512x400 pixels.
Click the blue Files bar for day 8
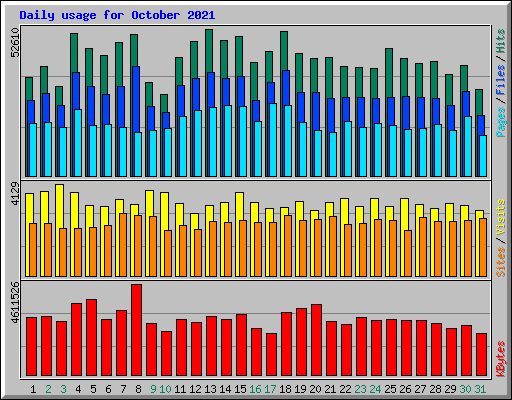coord(136,98)
